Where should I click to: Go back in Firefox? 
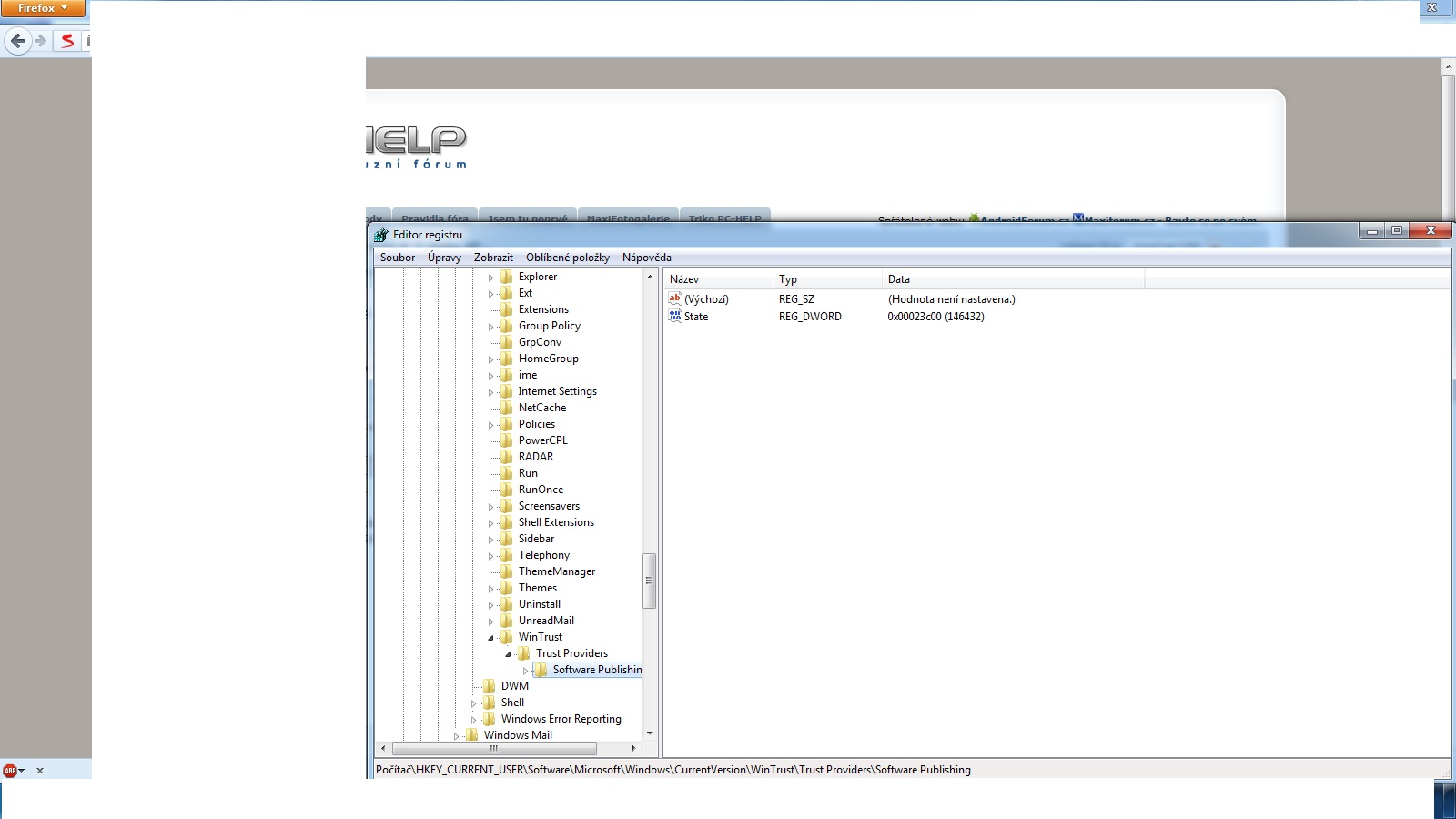pos(17,41)
